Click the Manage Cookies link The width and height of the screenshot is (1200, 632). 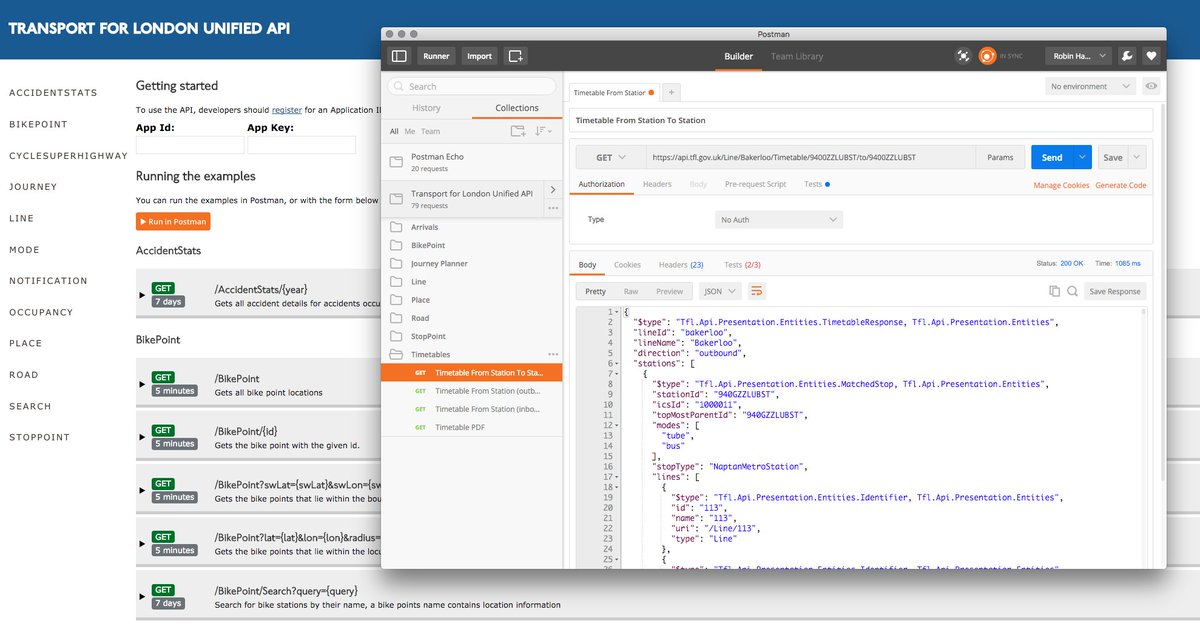(x=1061, y=185)
